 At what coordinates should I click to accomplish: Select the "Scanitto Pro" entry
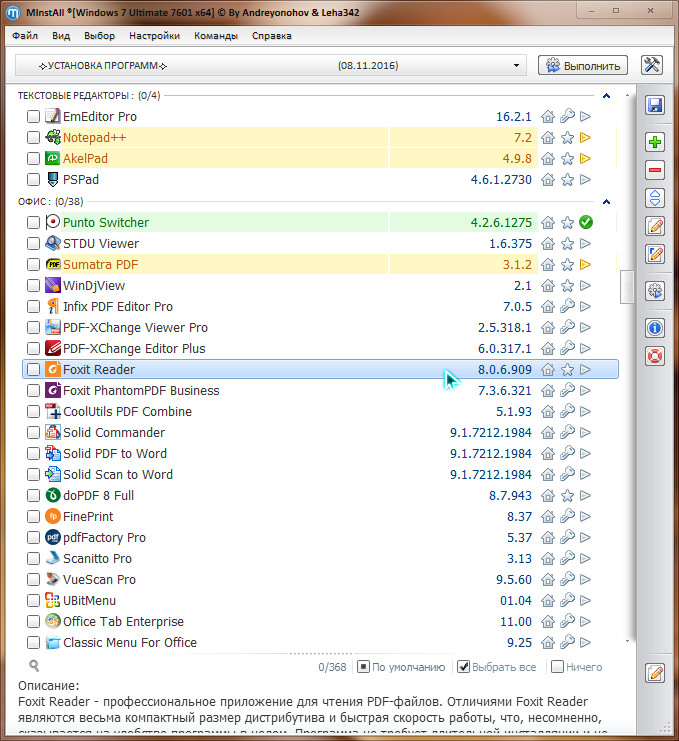click(320, 559)
